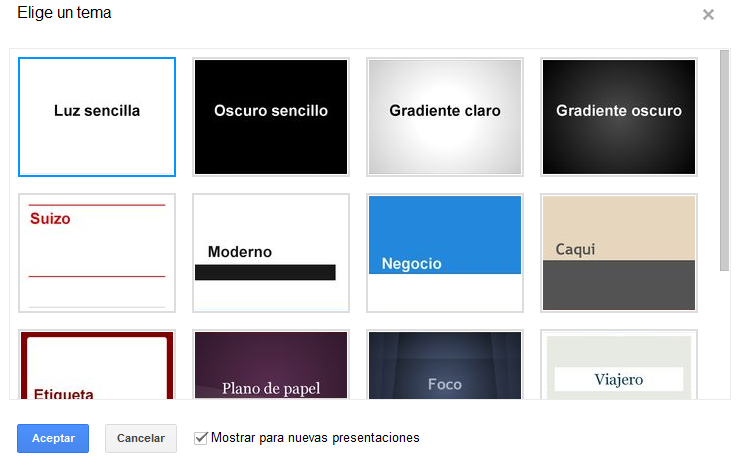The image size is (743, 465).
Task: Select the Luz sencilla theme
Action: 97,116
